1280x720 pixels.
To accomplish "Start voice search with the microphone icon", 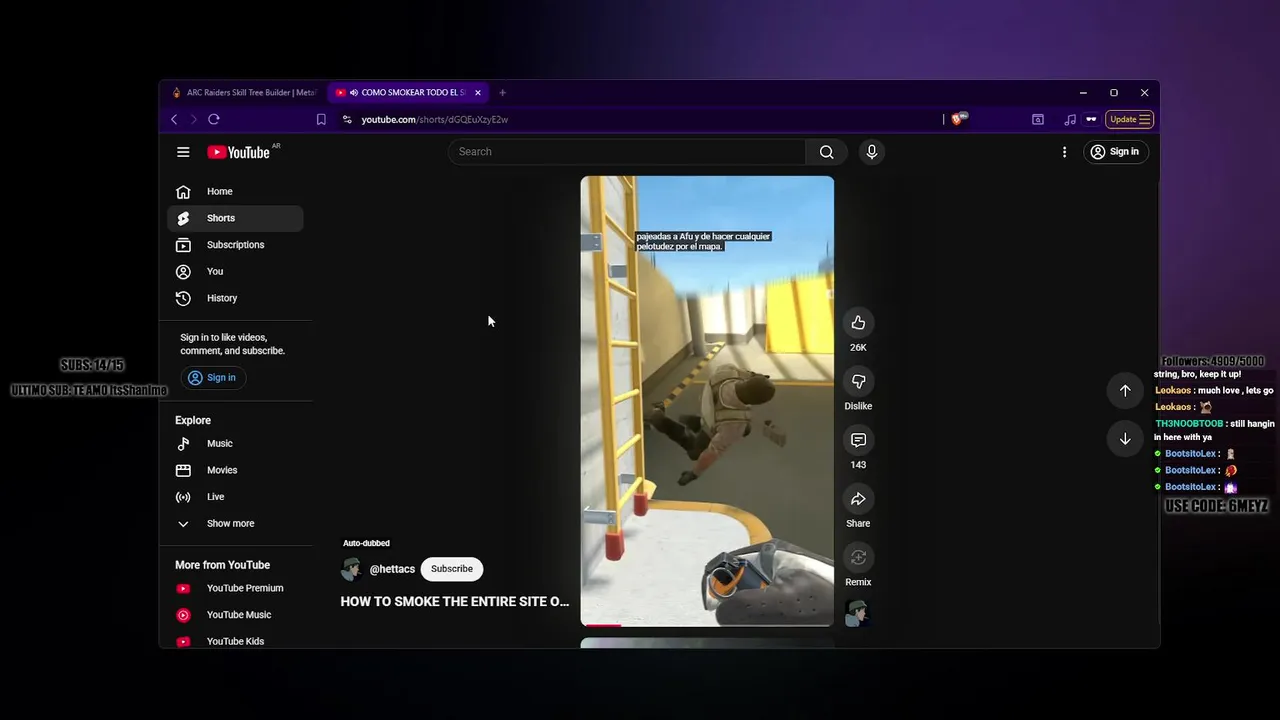I will coord(872,152).
